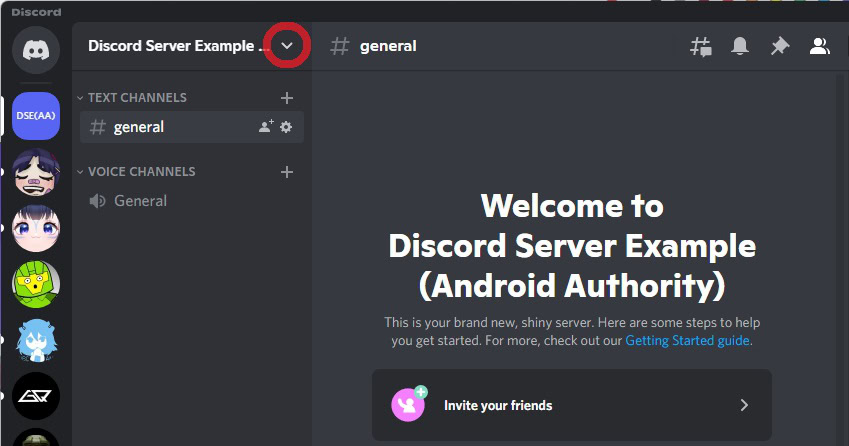Open notification settings bell icon
The width and height of the screenshot is (849, 446).
point(740,46)
